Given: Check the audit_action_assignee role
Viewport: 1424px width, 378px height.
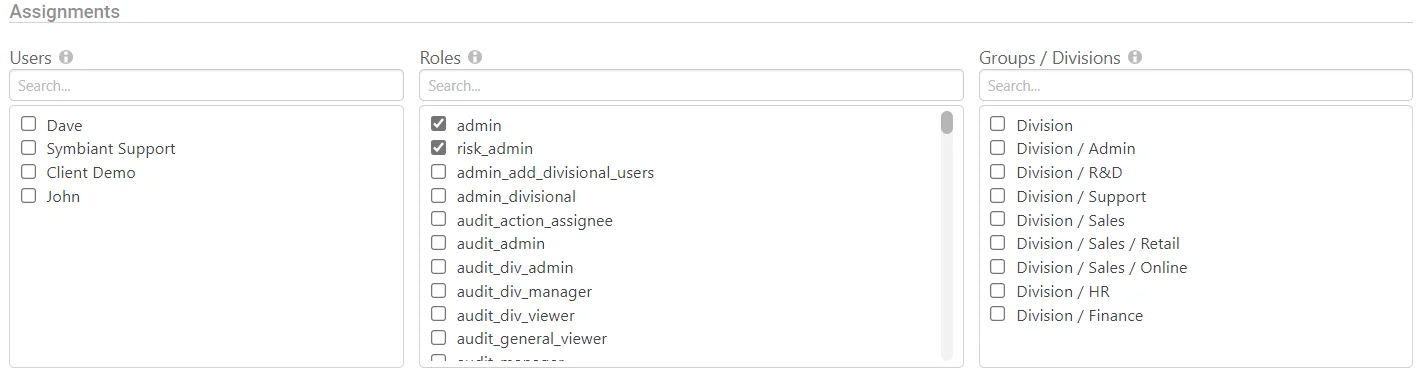Looking at the screenshot, I should (438, 219).
